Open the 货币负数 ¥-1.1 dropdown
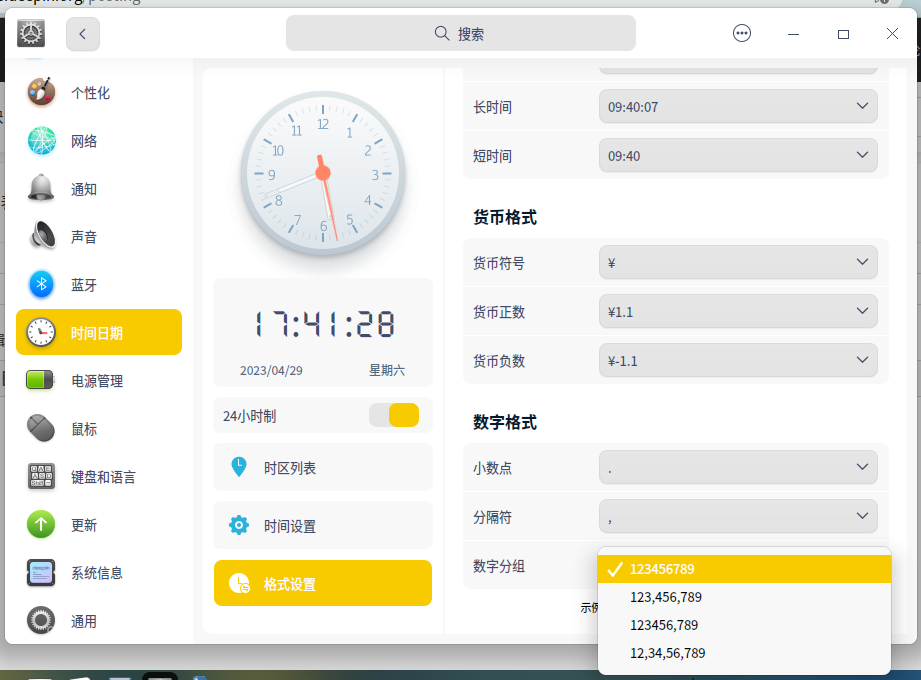 tap(738, 361)
